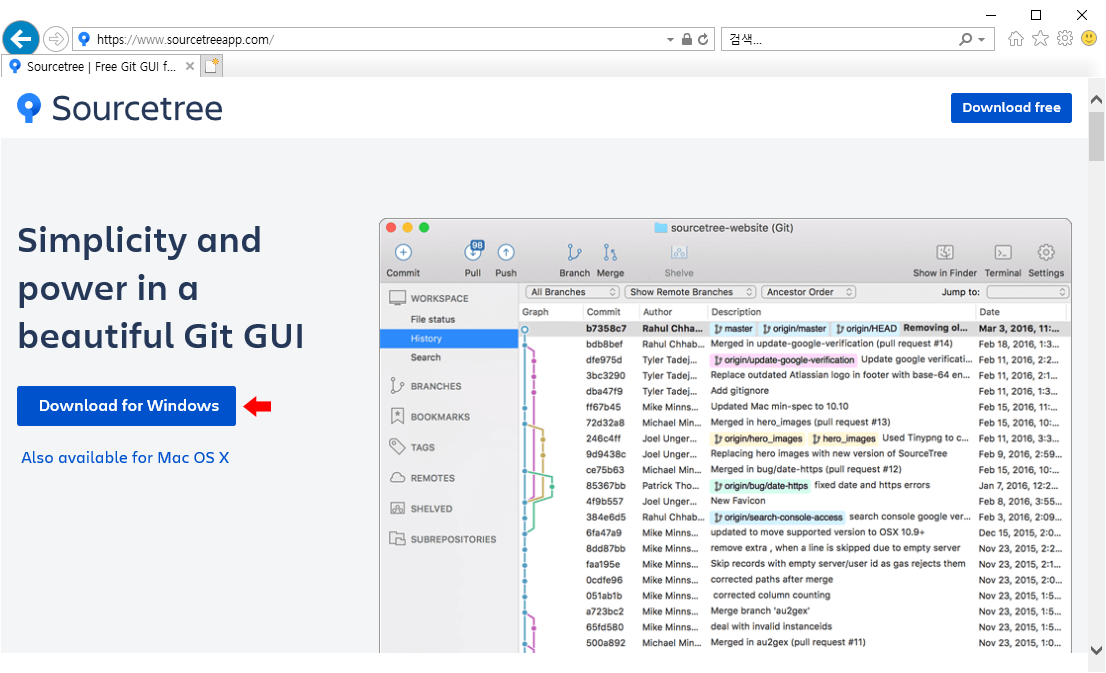Viewport: 1106px width, 673px height.
Task: Click the Date column header
Action: click(989, 312)
